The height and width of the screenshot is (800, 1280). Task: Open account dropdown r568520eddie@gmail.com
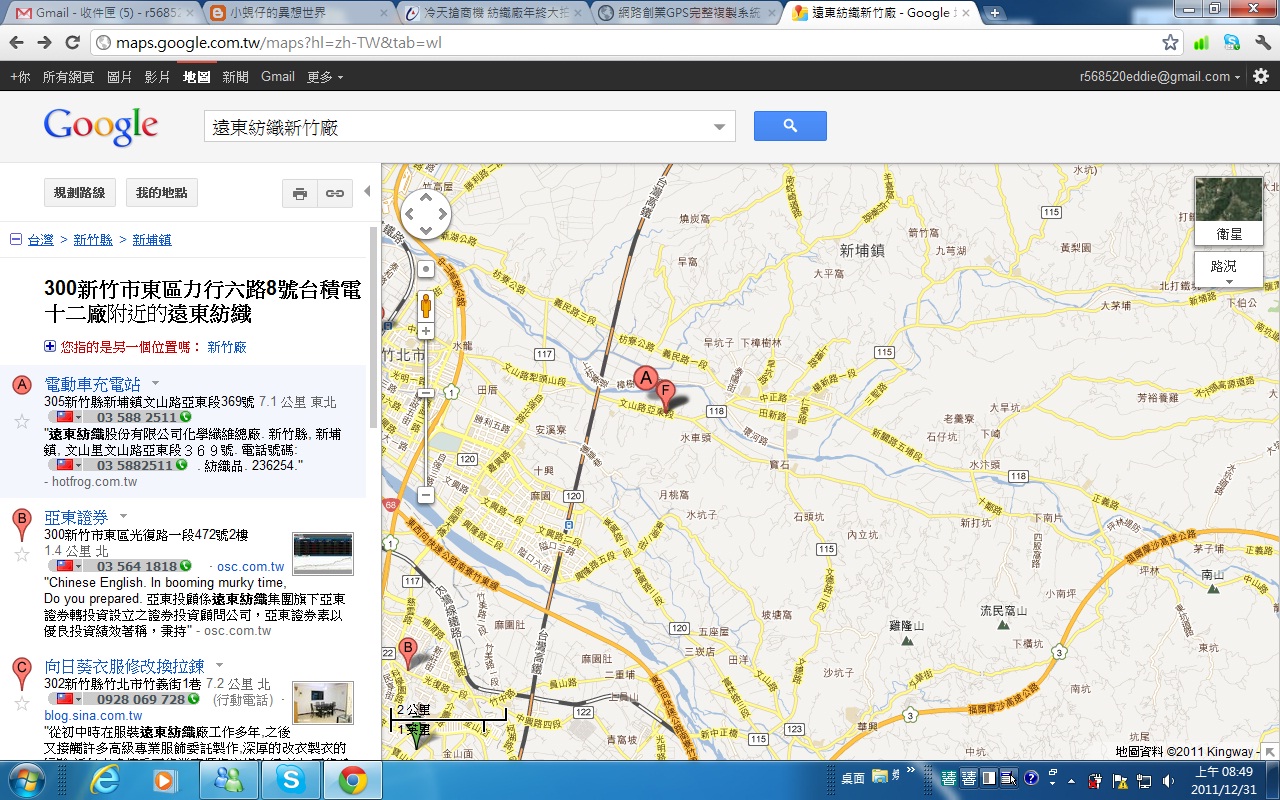[1160, 77]
